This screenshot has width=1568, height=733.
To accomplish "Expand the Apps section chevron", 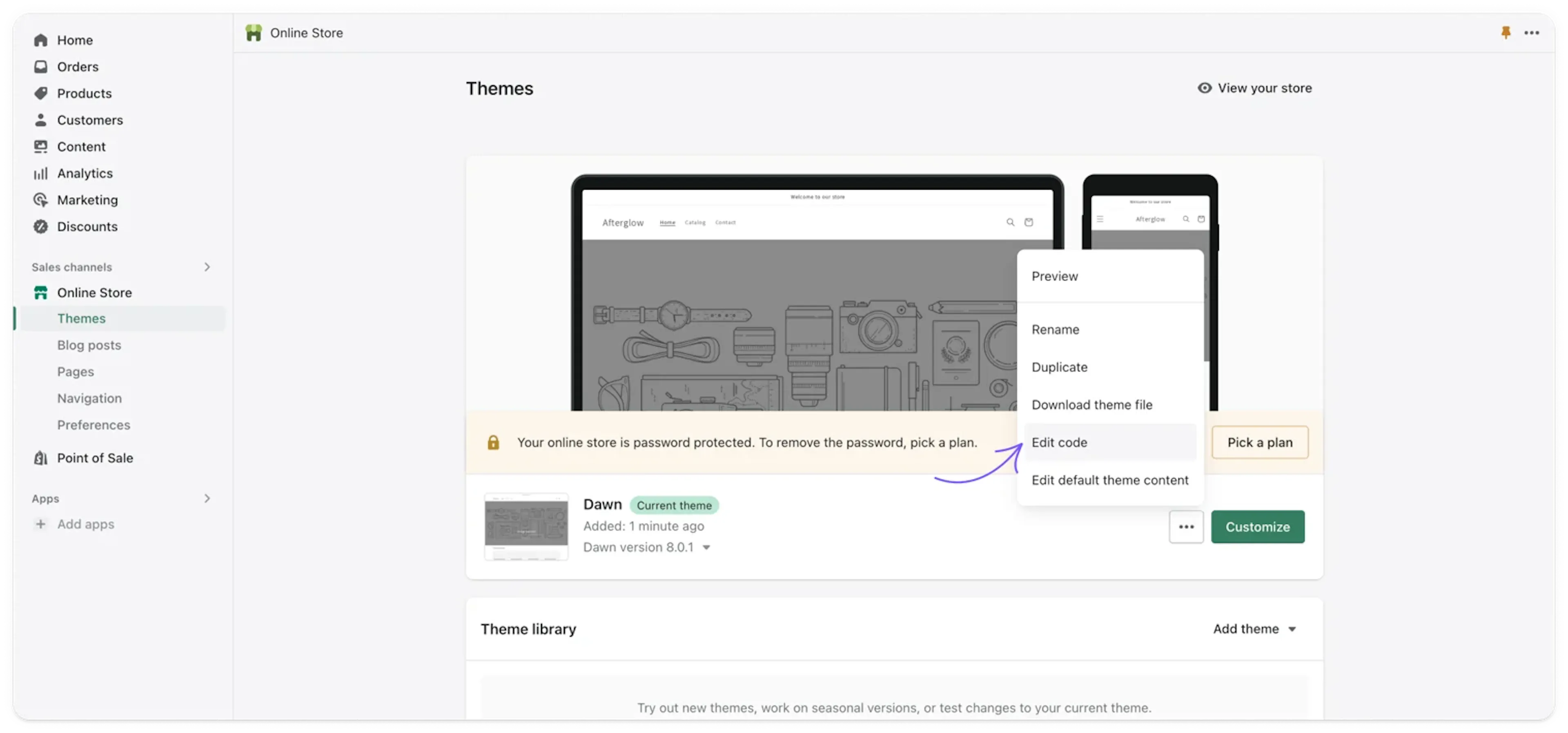I will pos(207,498).
